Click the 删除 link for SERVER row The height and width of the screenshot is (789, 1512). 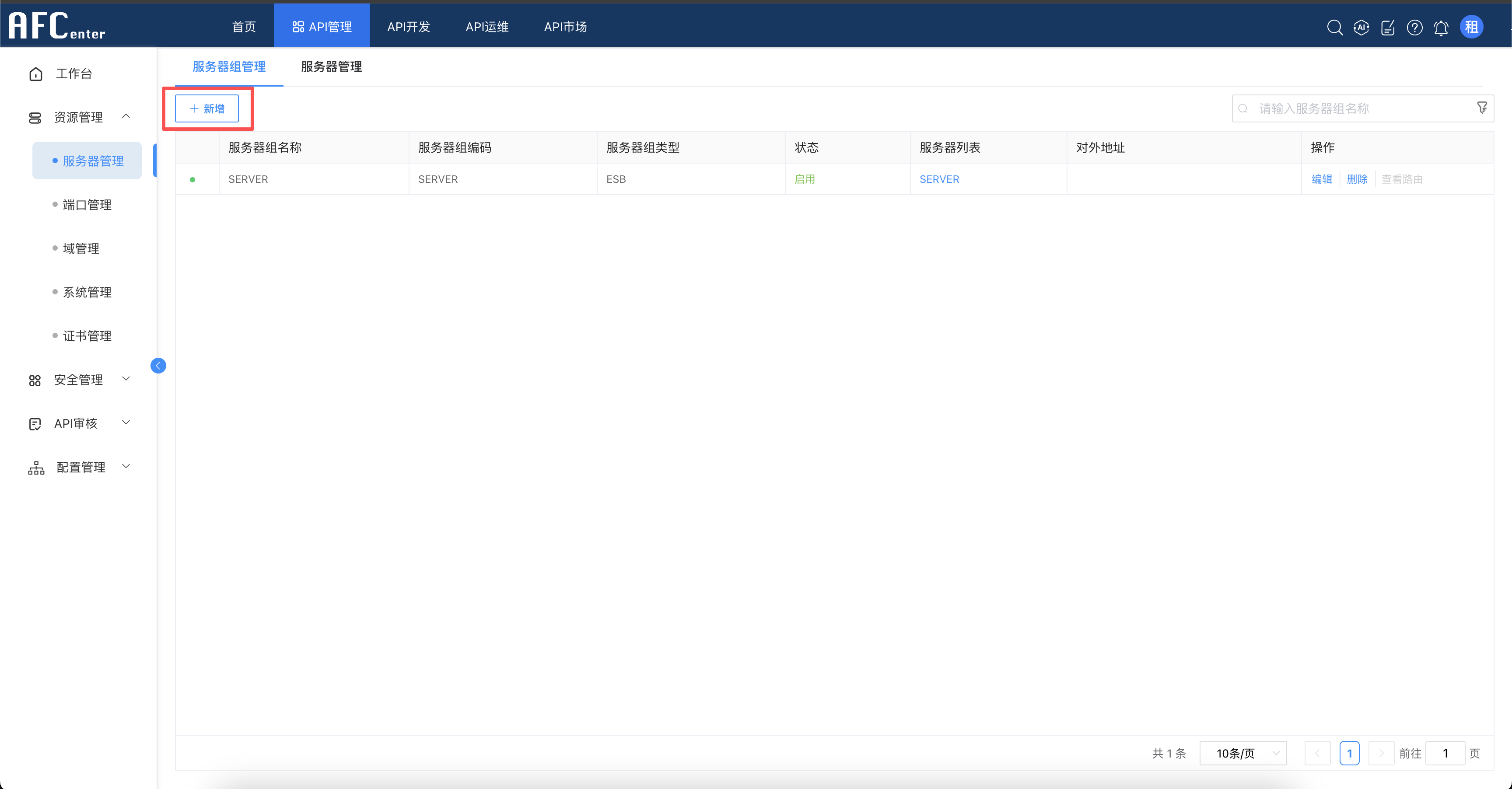(1356, 179)
